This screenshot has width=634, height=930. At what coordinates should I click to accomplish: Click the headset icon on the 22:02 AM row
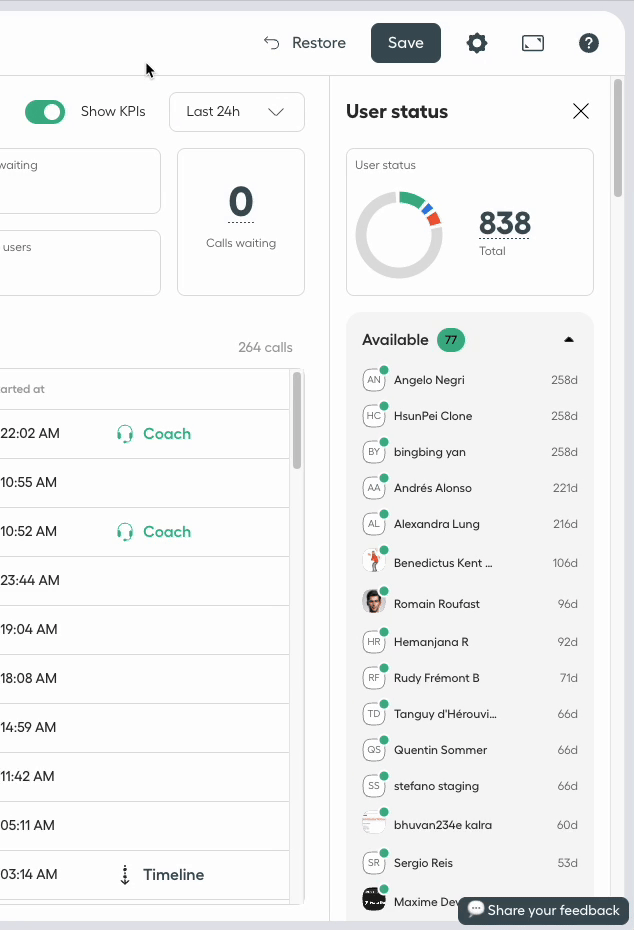click(x=125, y=434)
